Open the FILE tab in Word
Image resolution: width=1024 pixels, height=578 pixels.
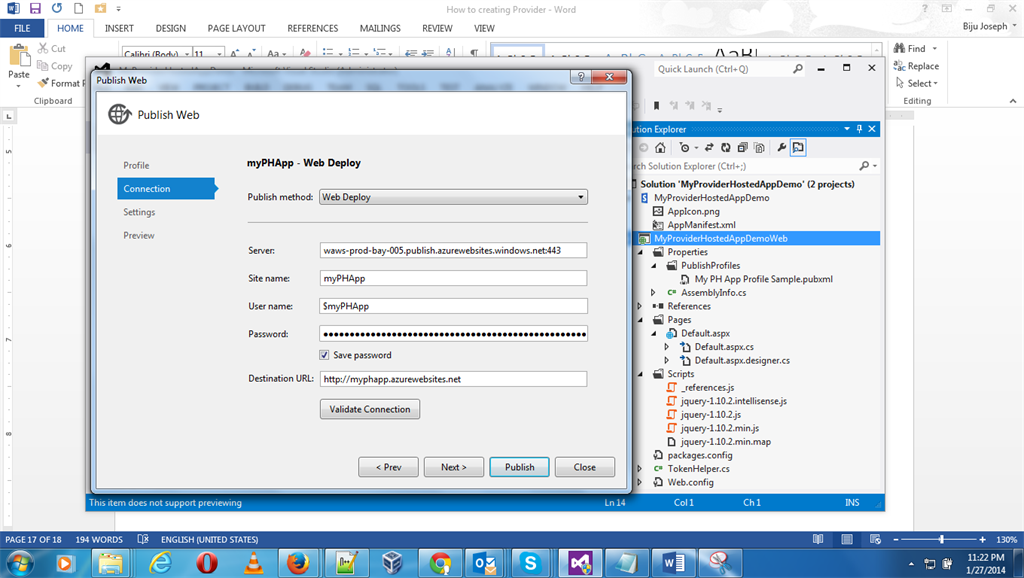pos(22,28)
